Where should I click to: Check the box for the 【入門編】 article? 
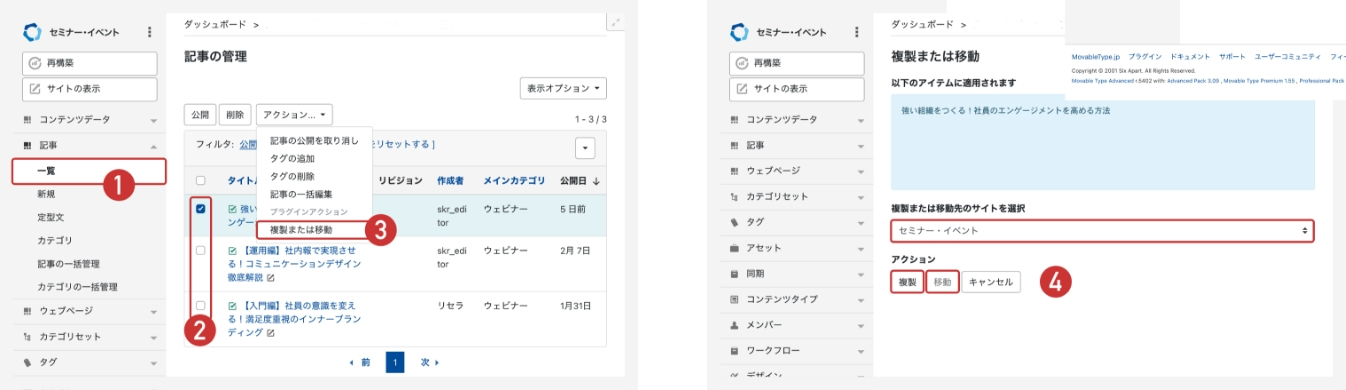click(201, 305)
